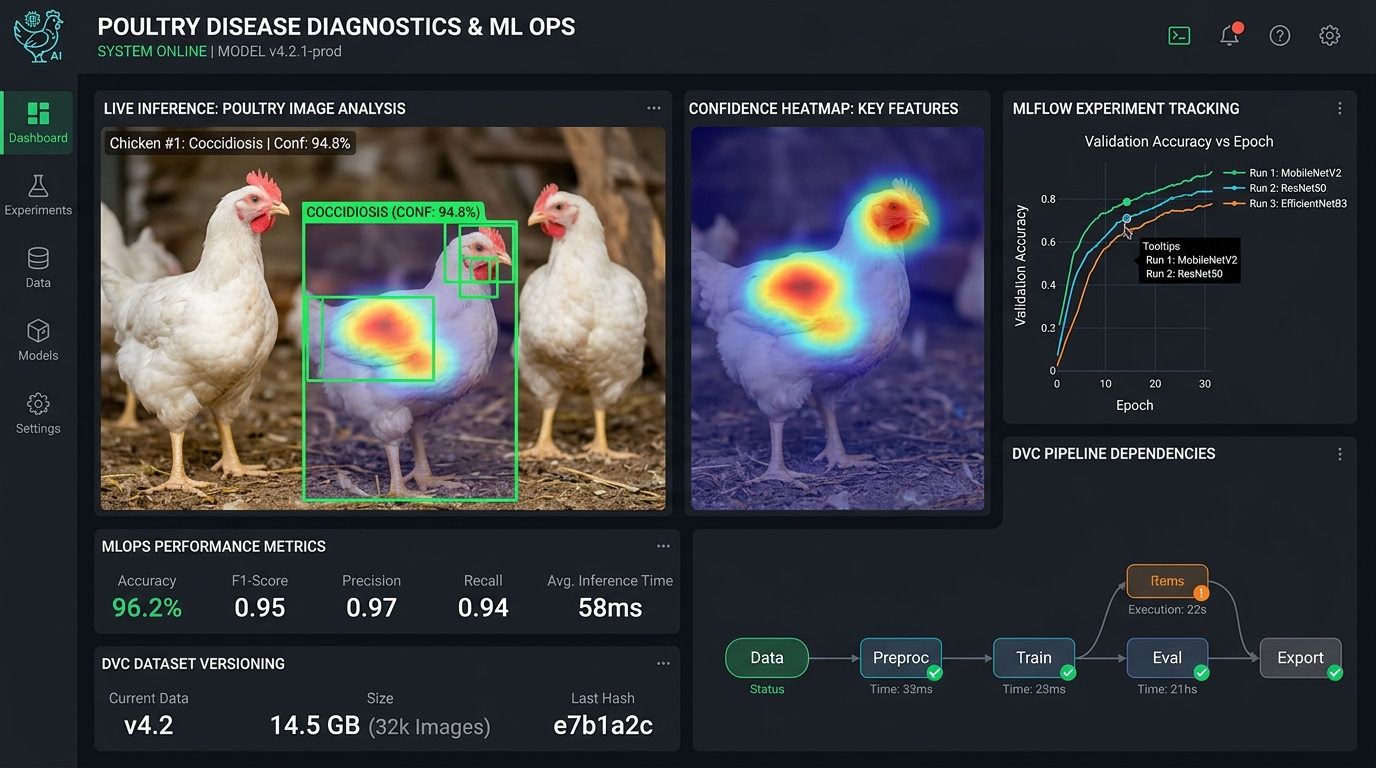Click the Eval pipeline node

click(1167, 658)
